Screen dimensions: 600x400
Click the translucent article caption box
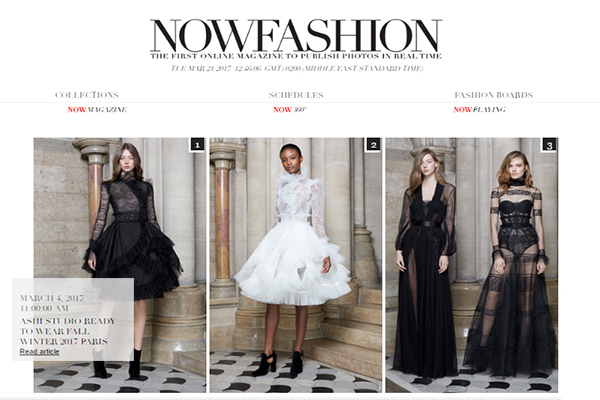coord(73,319)
